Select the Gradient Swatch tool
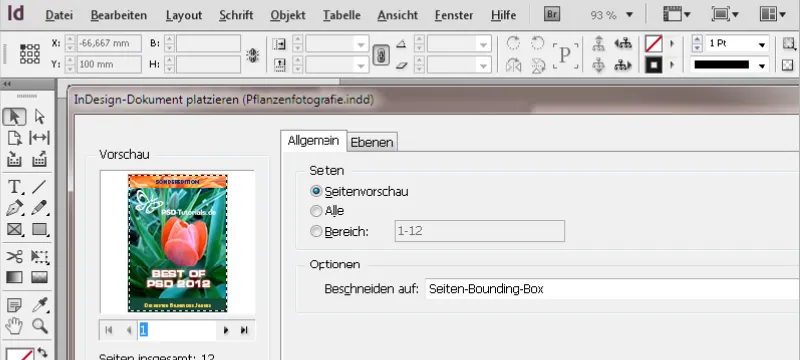The image size is (800, 360). coord(14,277)
